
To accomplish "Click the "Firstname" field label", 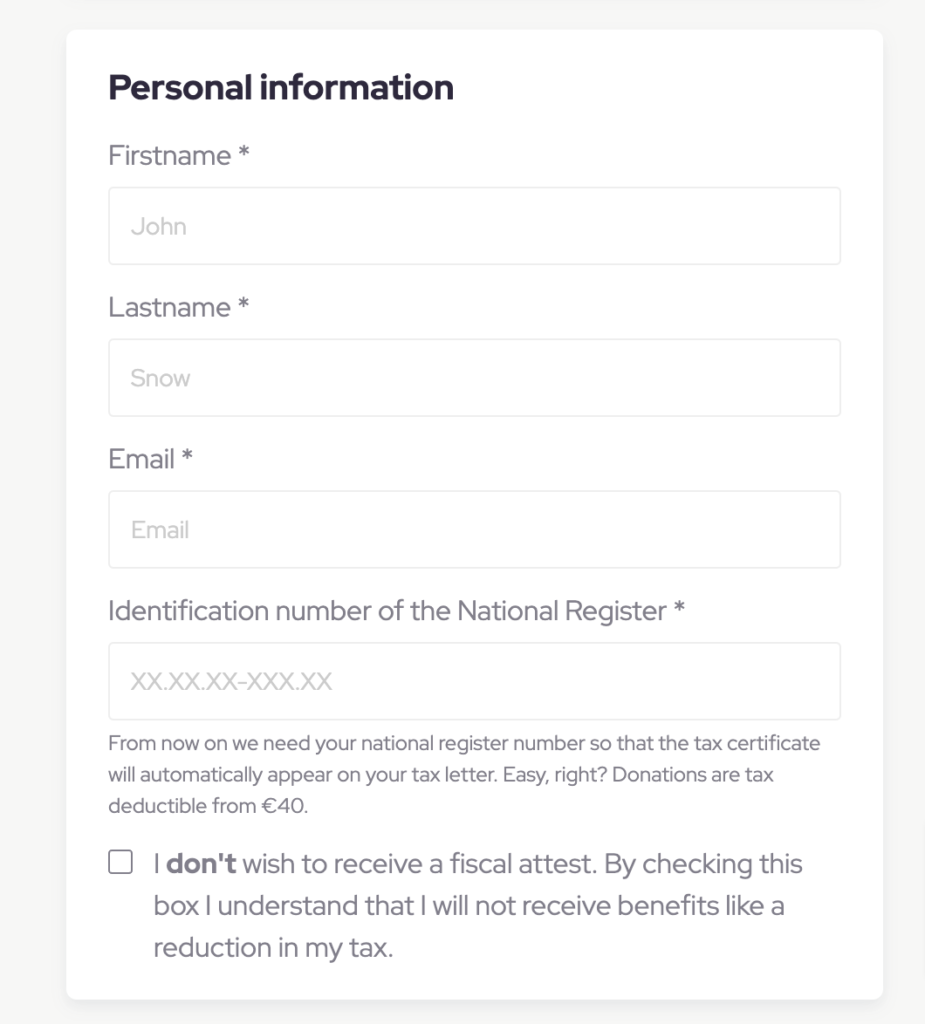I will pyautogui.click(x=169, y=156).
